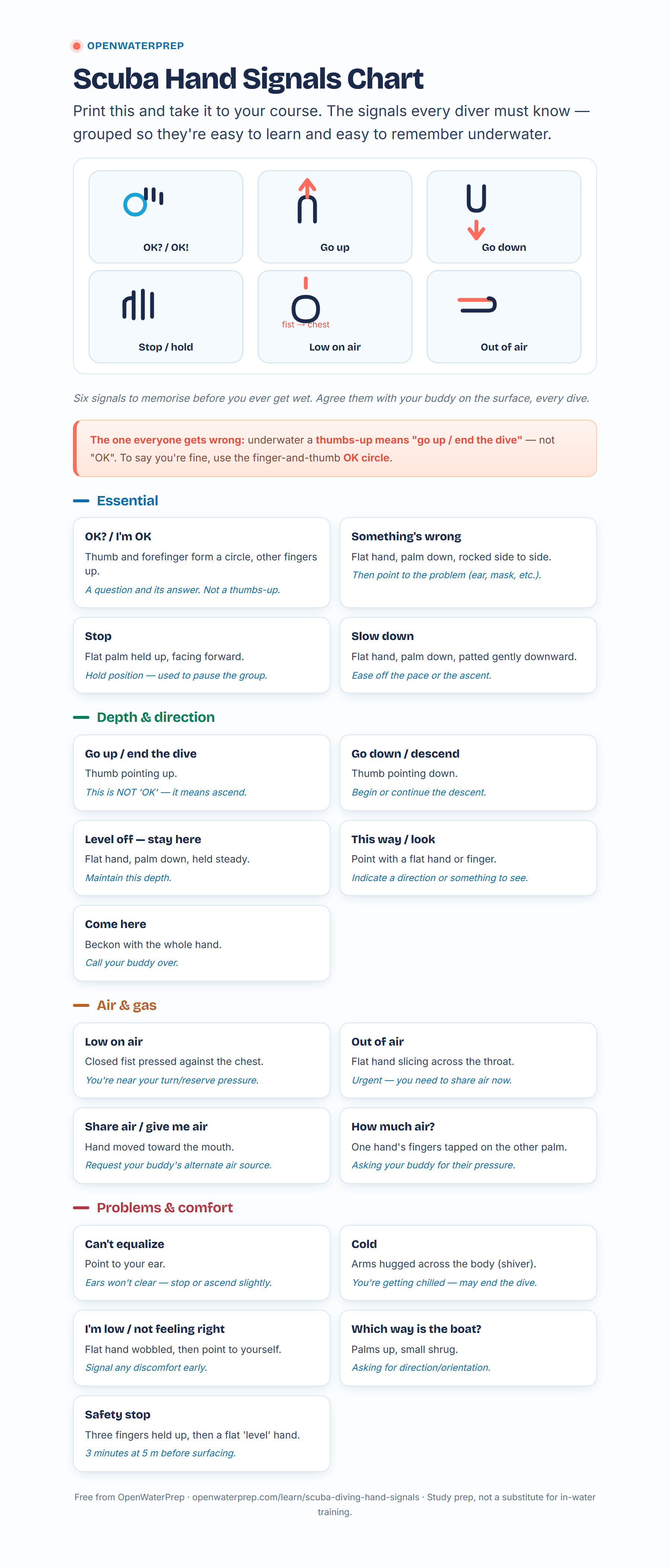Click the Stop / hold hand icon
Screen dimensions: 670x1568
click(x=138, y=304)
